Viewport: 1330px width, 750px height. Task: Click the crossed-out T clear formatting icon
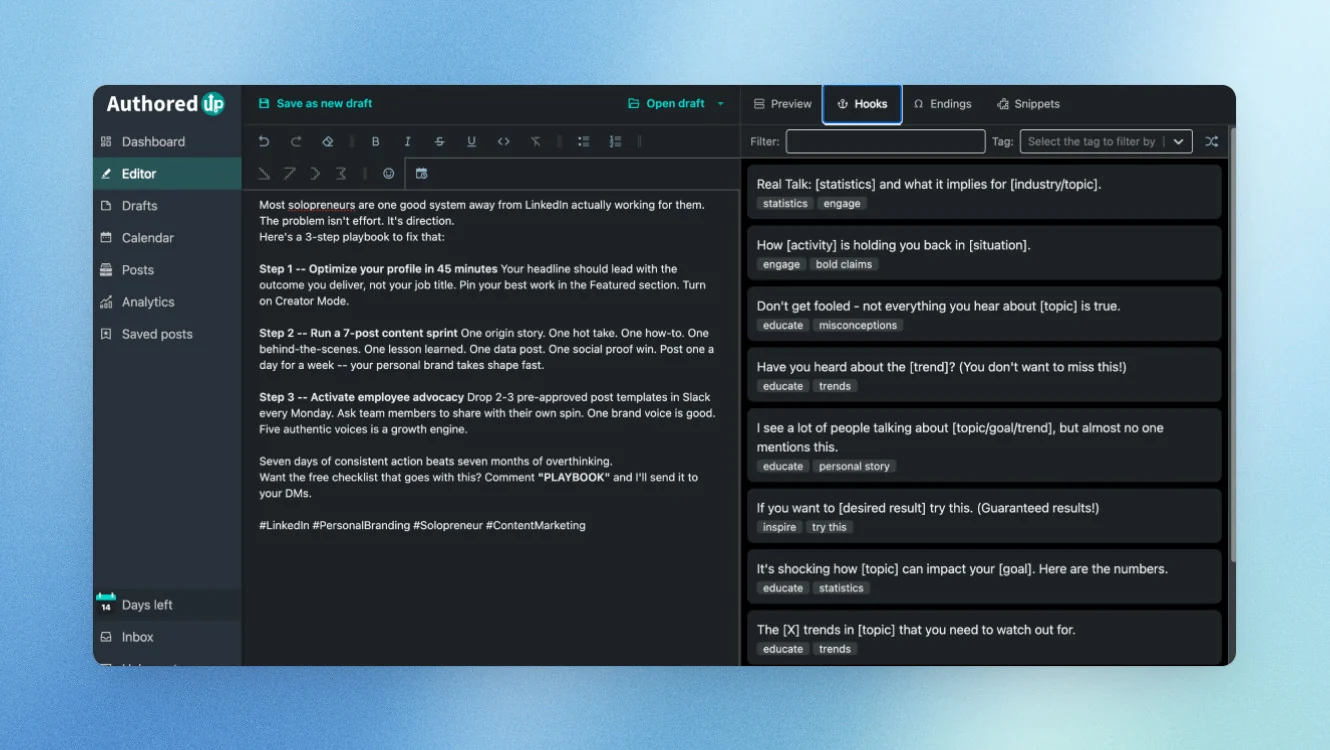[536, 142]
